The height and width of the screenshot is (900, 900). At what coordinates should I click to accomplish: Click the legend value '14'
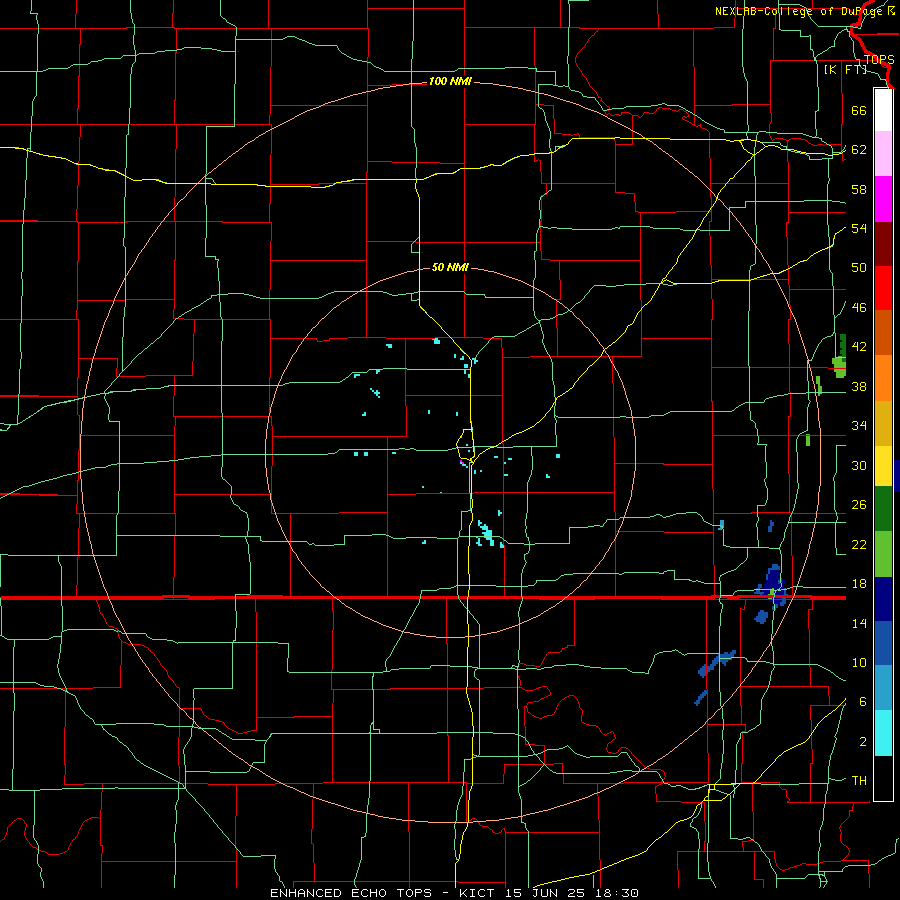pyautogui.click(x=859, y=623)
